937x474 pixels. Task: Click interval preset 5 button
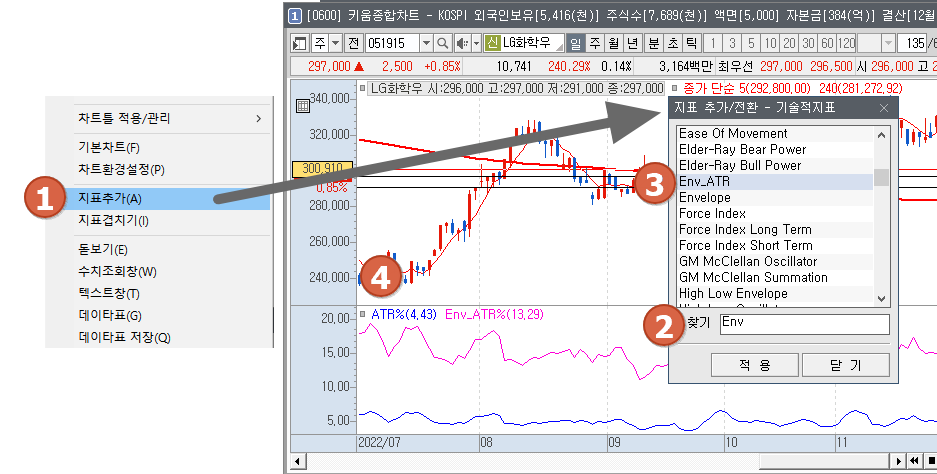click(751, 43)
